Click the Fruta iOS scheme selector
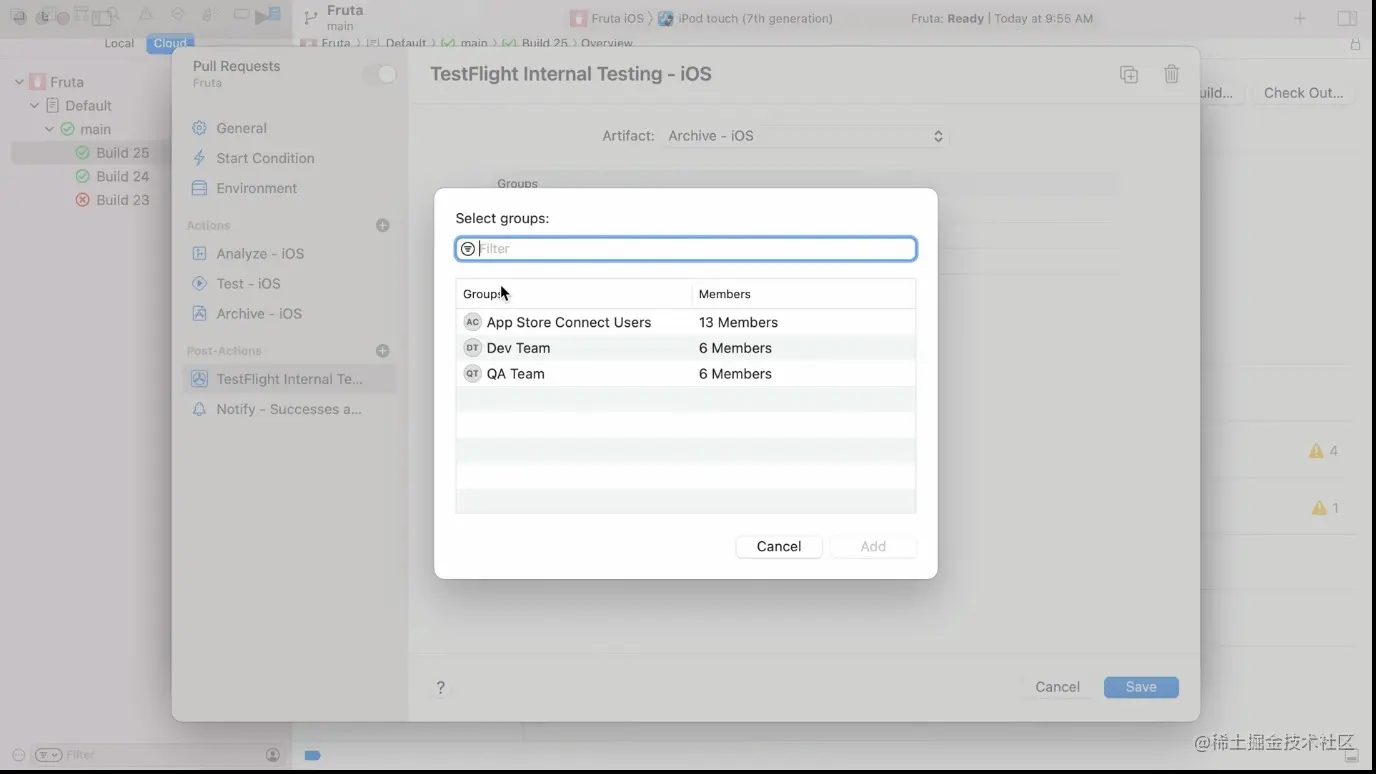 pyautogui.click(x=608, y=18)
